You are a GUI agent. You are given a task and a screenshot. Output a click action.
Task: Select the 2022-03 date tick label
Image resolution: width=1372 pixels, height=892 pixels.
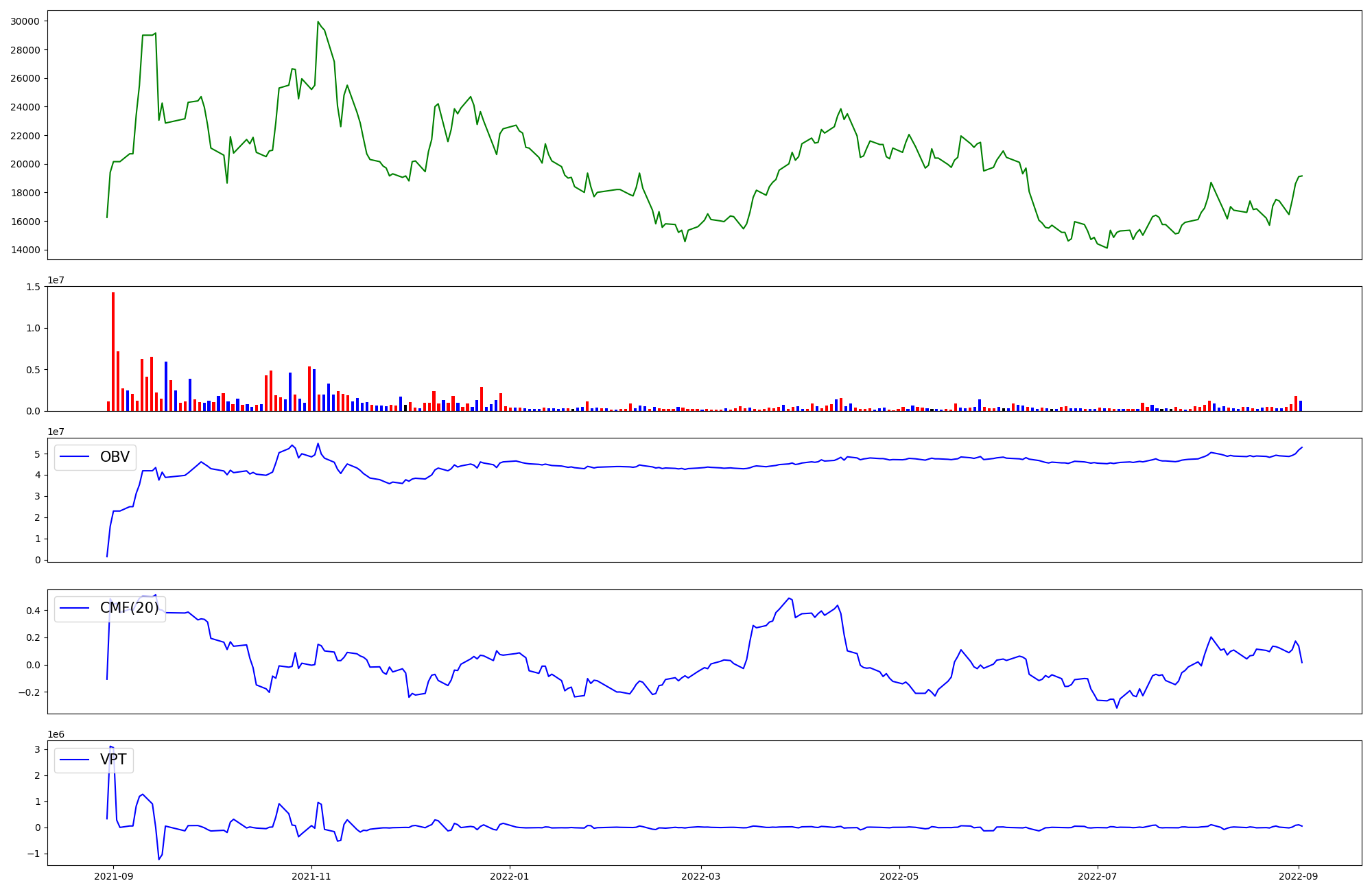(701, 876)
